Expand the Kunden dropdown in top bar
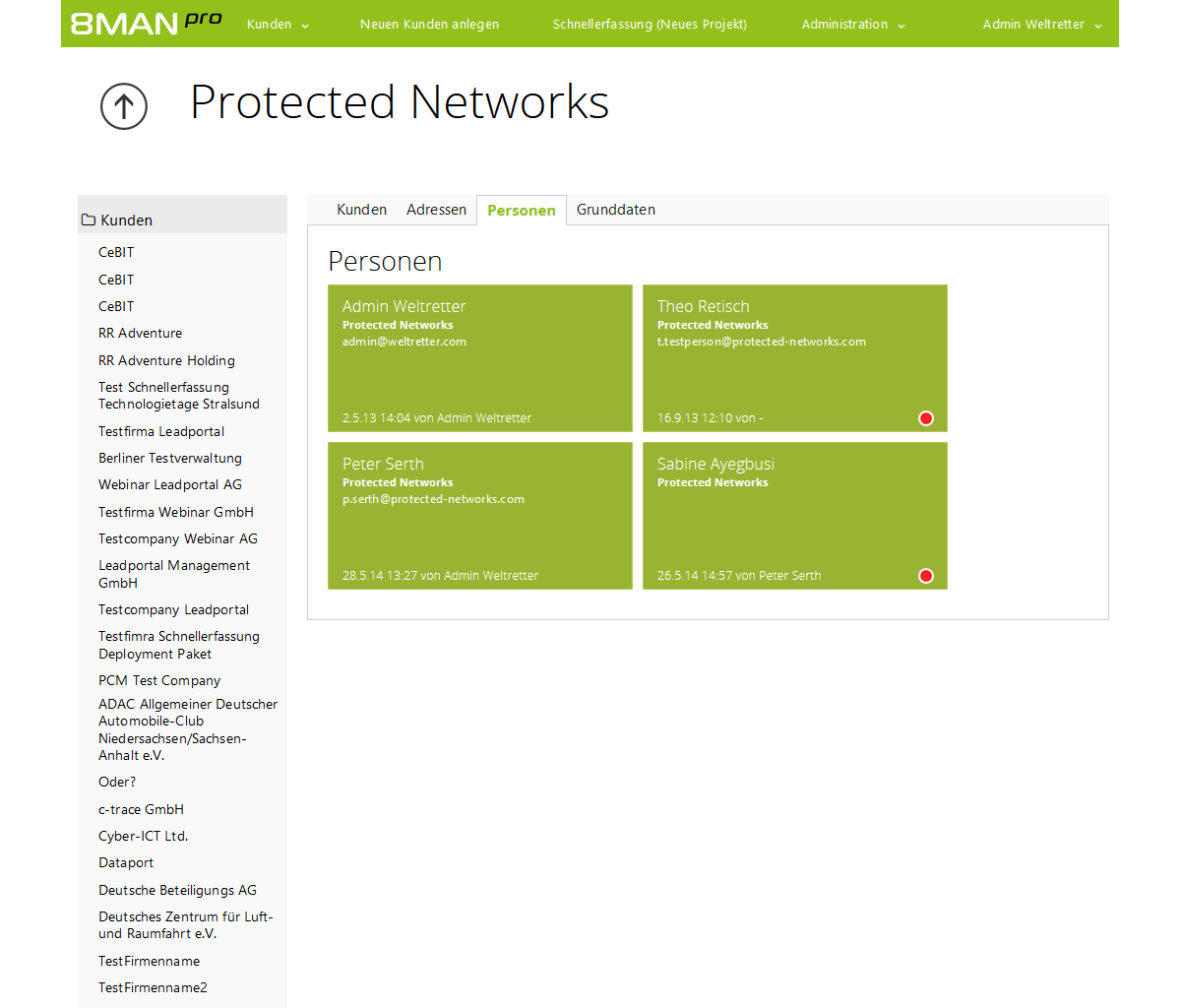The image size is (1181, 1008). 278,25
